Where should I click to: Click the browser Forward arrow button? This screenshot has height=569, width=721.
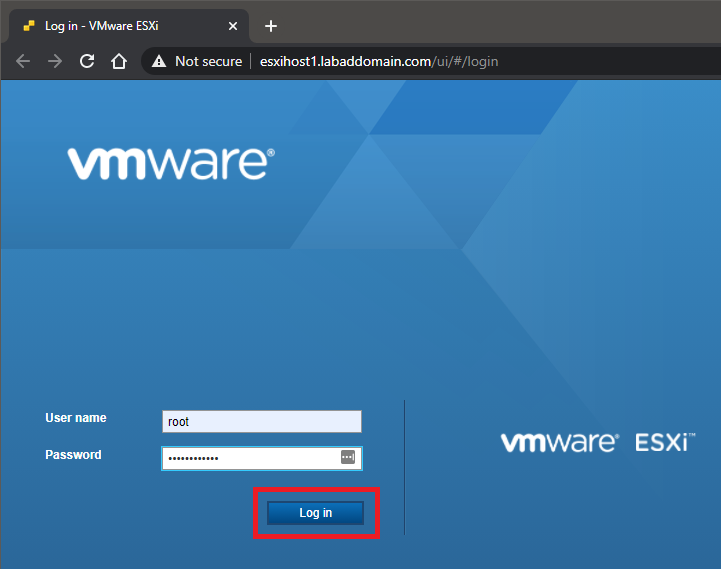pyautogui.click(x=55, y=61)
